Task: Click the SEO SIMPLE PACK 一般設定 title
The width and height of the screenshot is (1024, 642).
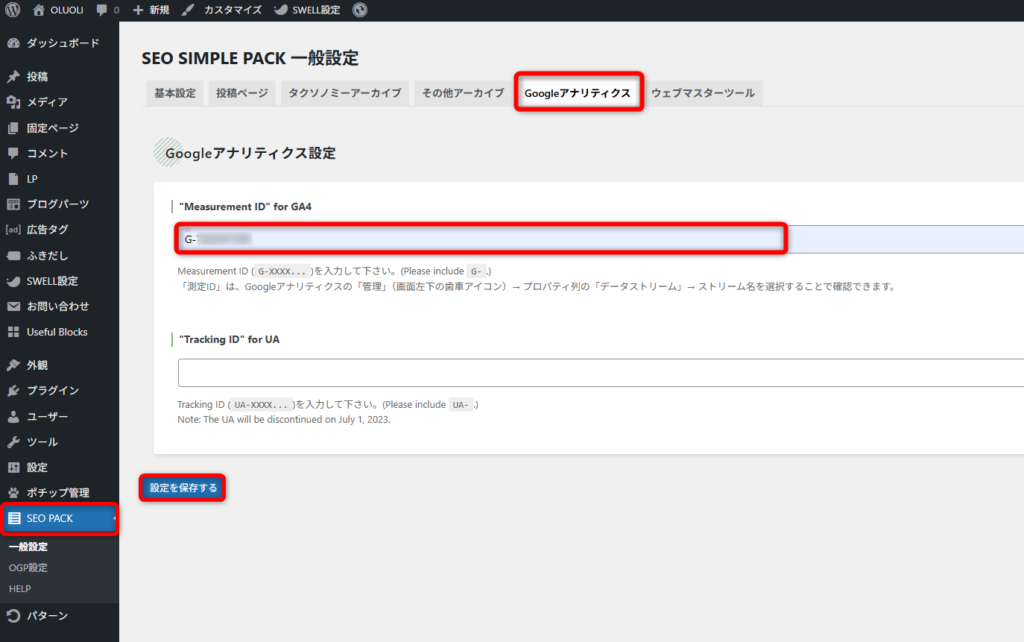Action: [250, 58]
